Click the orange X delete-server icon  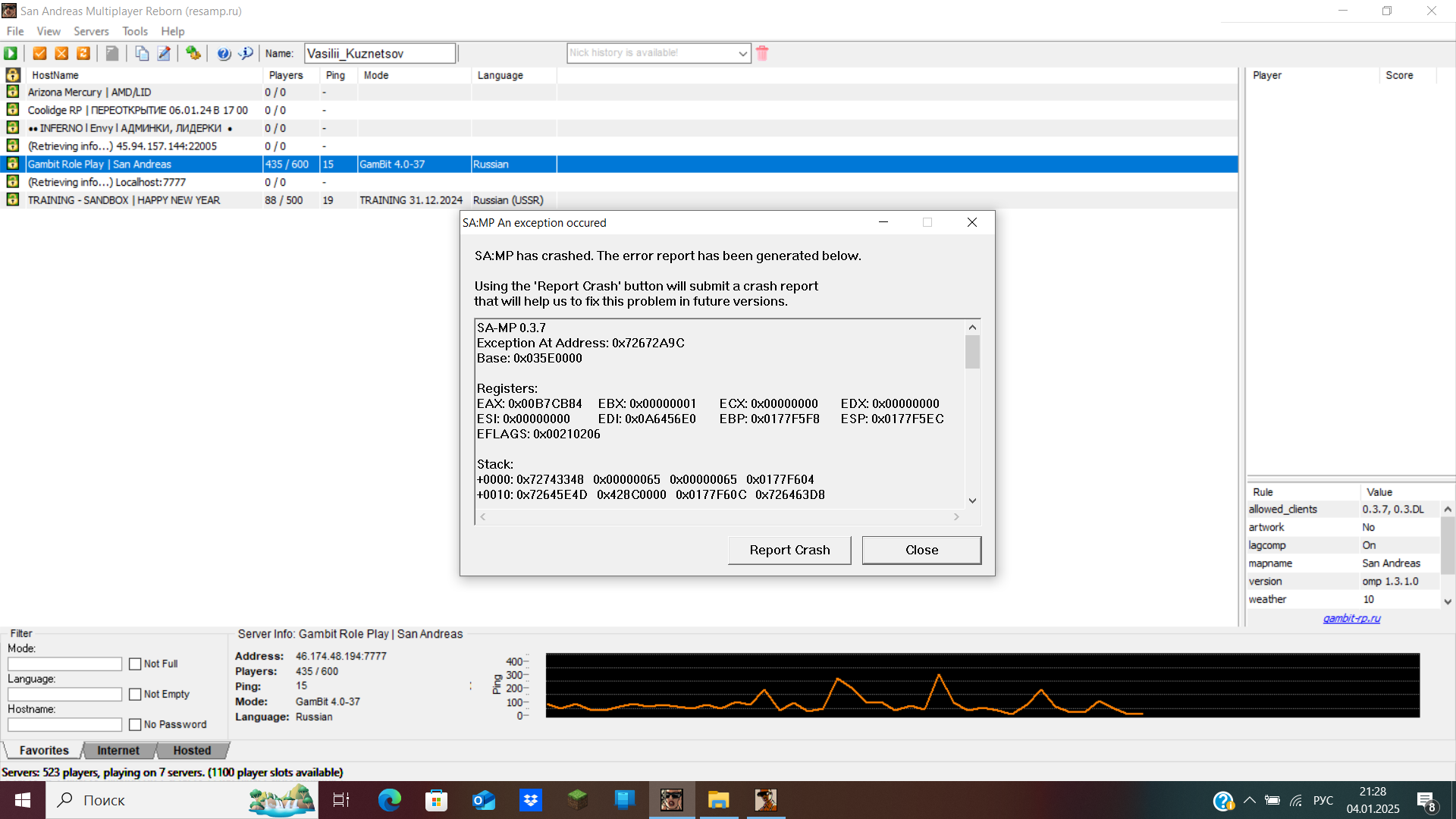(62, 53)
